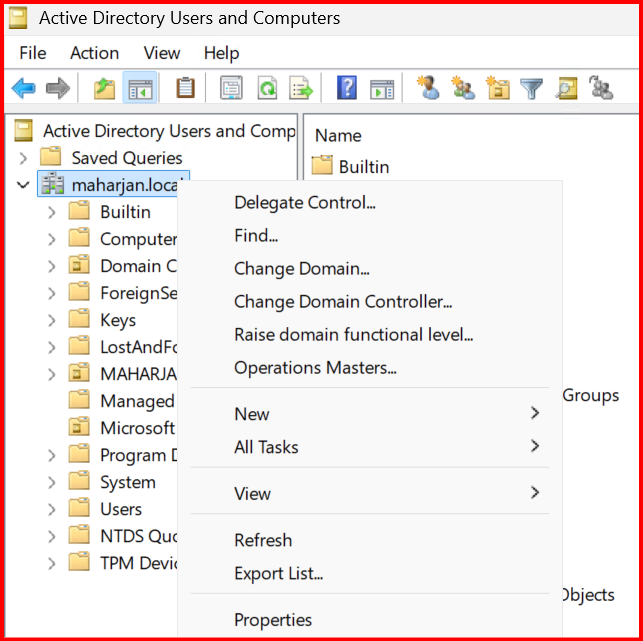Open the All Tasks submenu
This screenshot has width=643, height=641.
point(266,447)
